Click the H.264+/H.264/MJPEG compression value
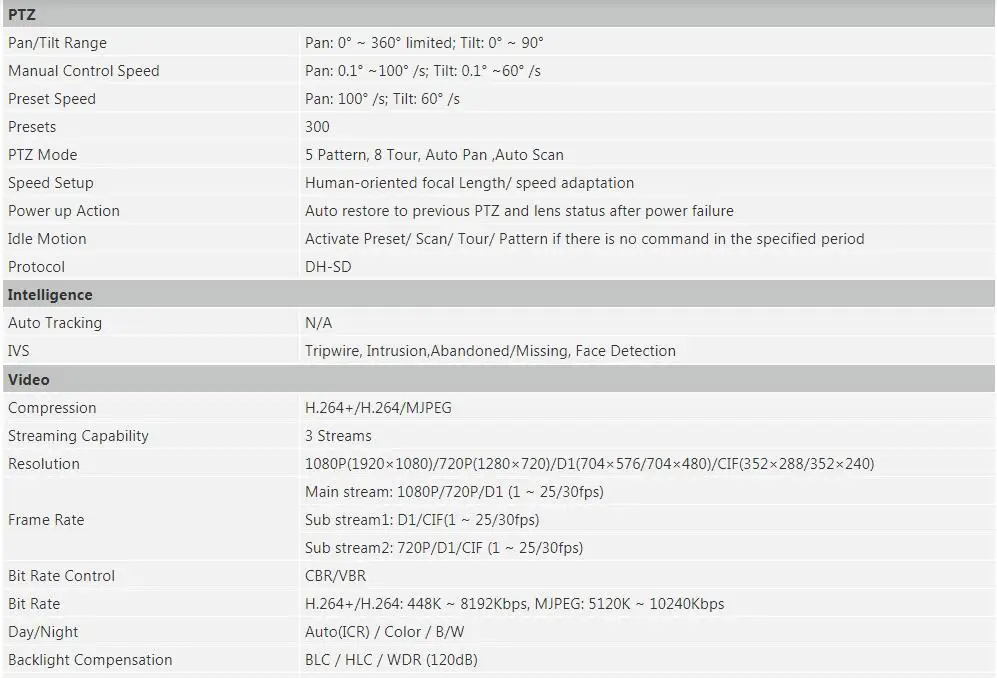Viewport: 997px width, 678px height. (378, 408)
